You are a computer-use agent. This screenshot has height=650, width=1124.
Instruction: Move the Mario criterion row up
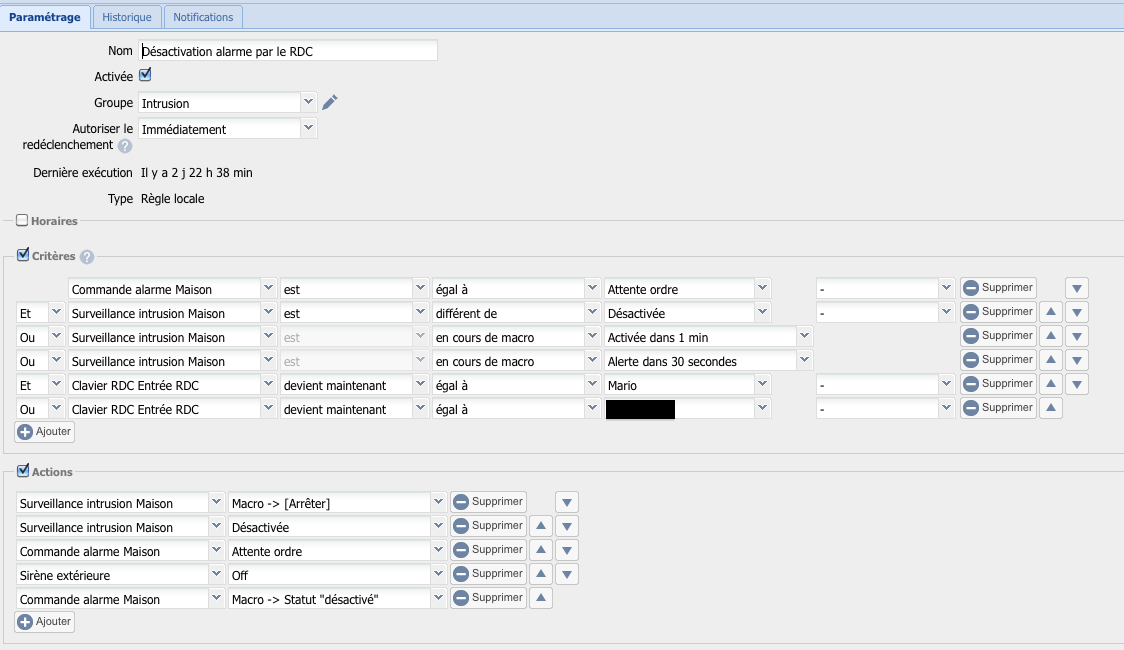click(1050, 384)
